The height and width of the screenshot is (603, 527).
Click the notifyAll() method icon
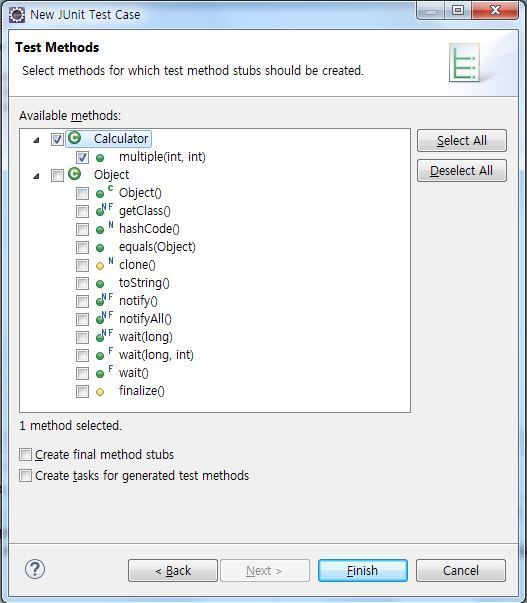(104, 318)
